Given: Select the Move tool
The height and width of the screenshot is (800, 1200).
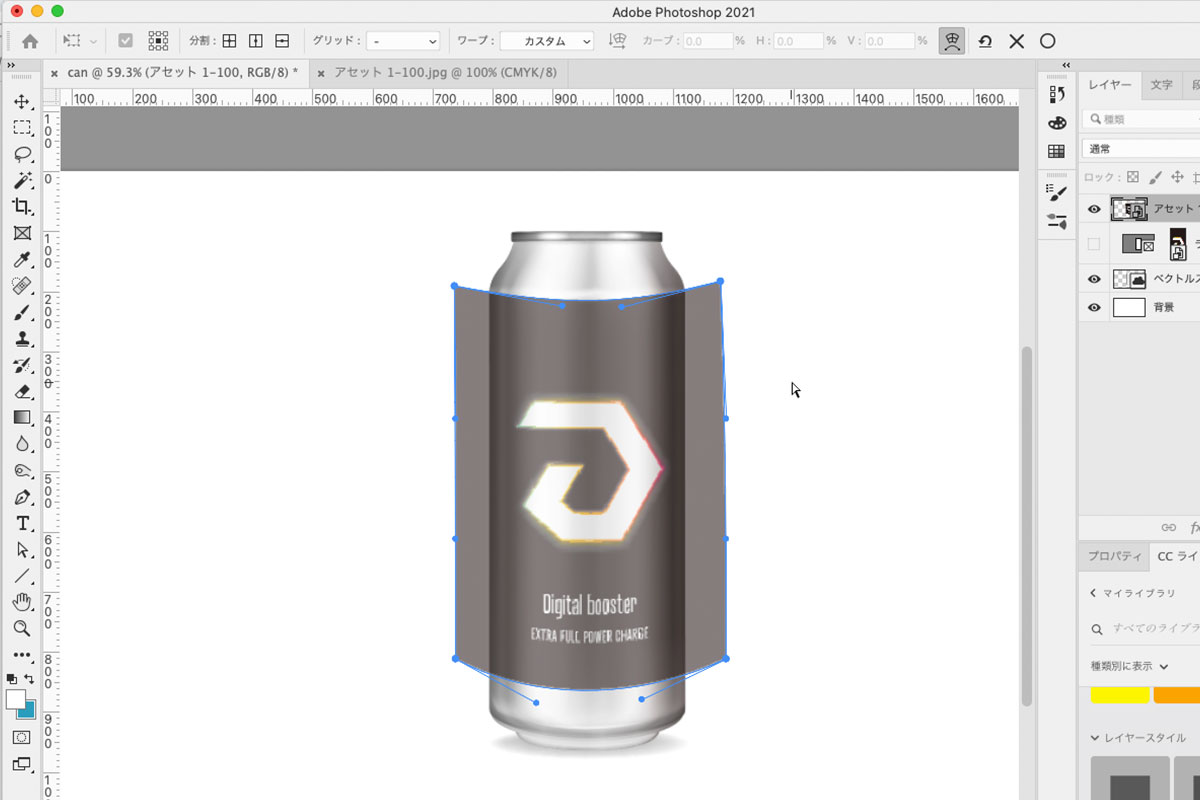Looking at the screenshot, I should point(21,102).
